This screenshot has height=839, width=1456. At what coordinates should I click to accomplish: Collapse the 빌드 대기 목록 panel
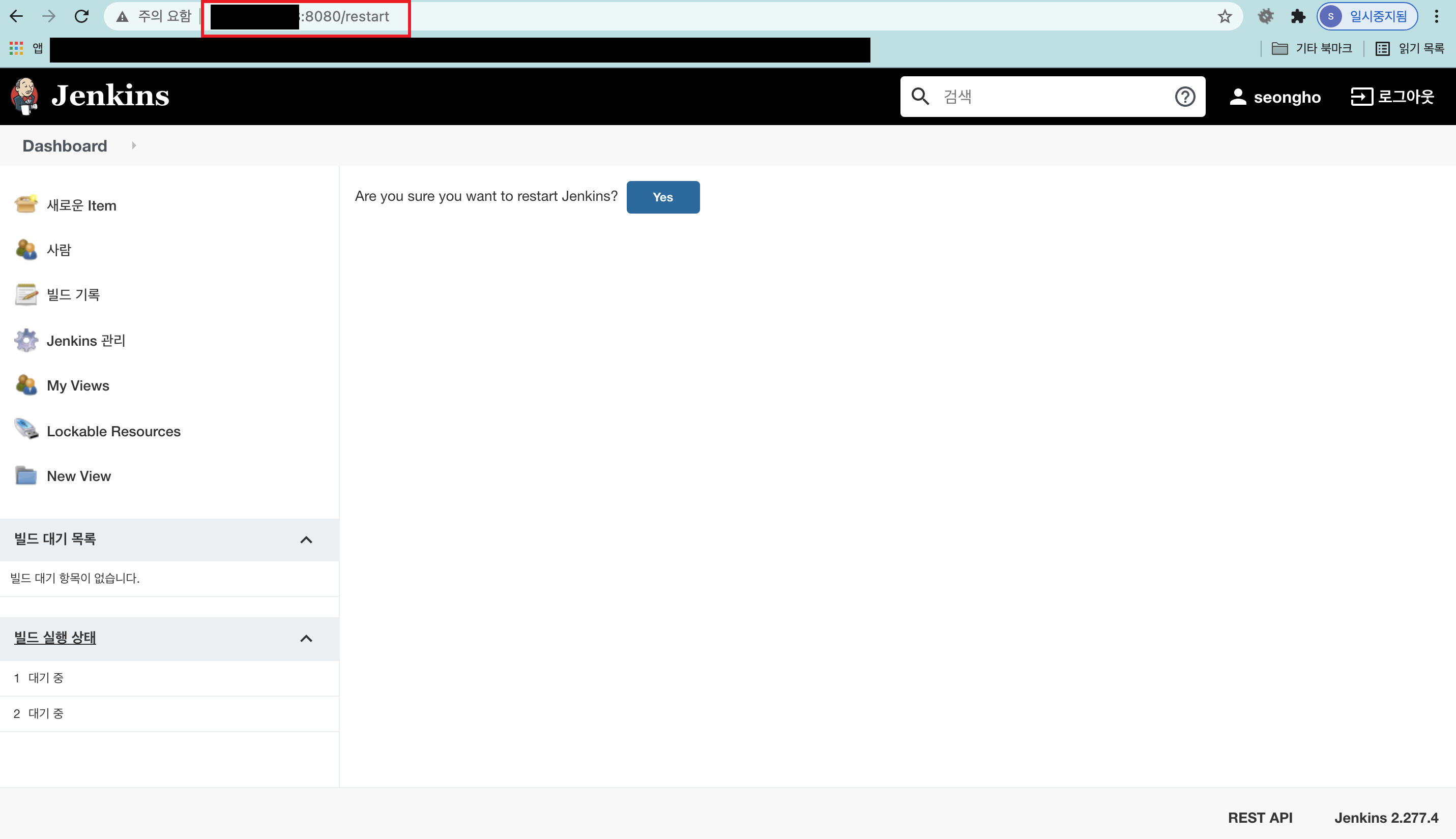[x=306, y=540]
